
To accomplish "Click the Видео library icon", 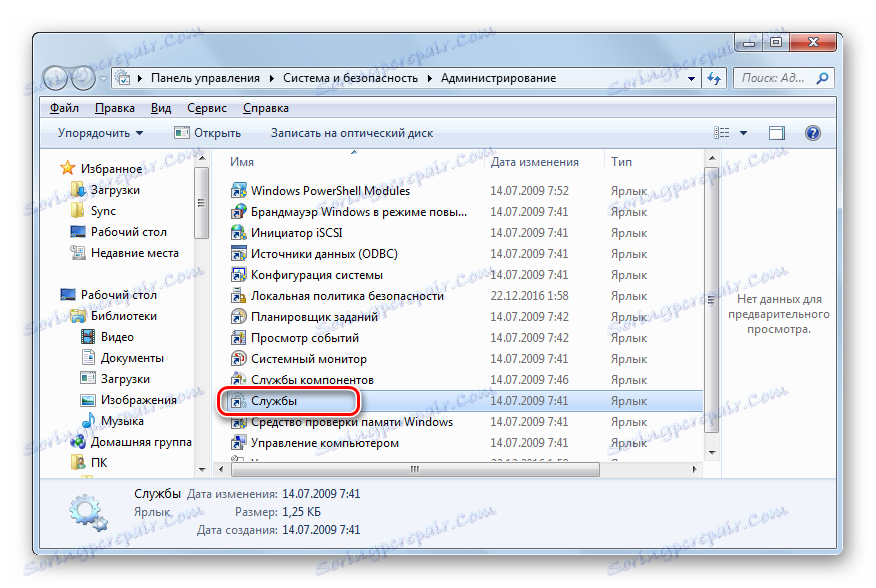I will click(x=88, y=337).
